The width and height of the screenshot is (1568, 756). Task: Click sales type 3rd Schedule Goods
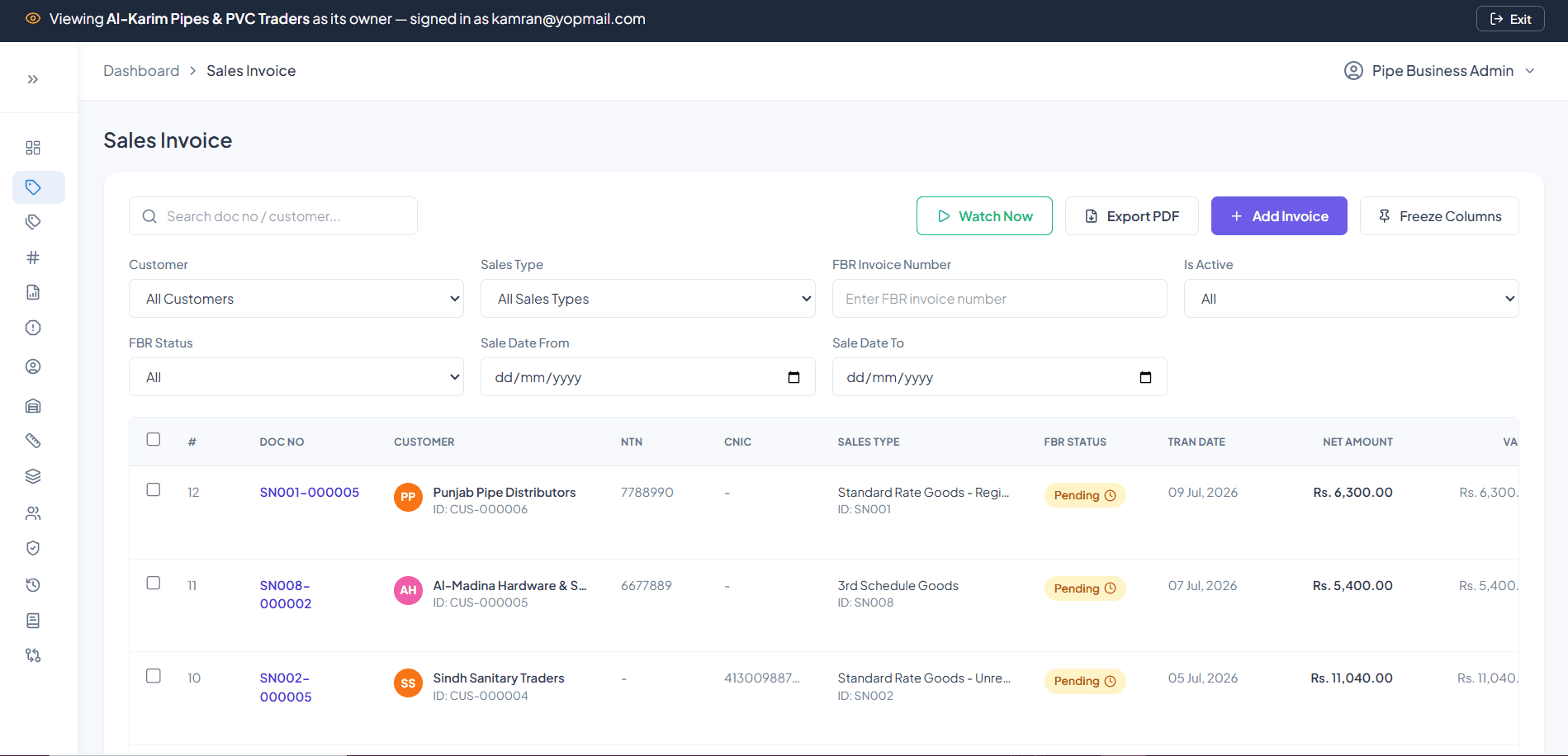898,586
